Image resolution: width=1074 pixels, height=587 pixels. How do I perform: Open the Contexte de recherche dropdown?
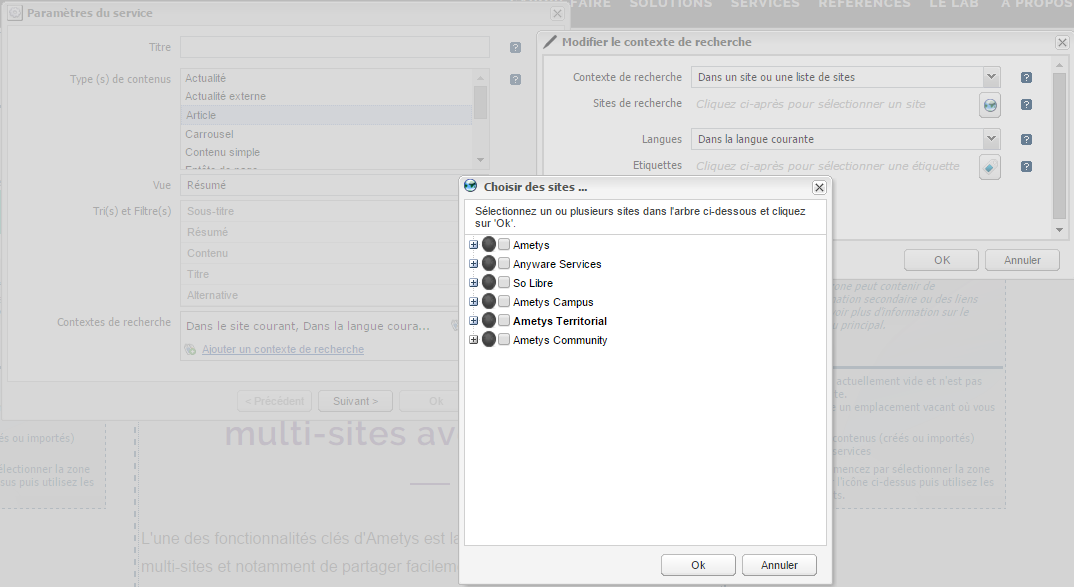[991, 77]
